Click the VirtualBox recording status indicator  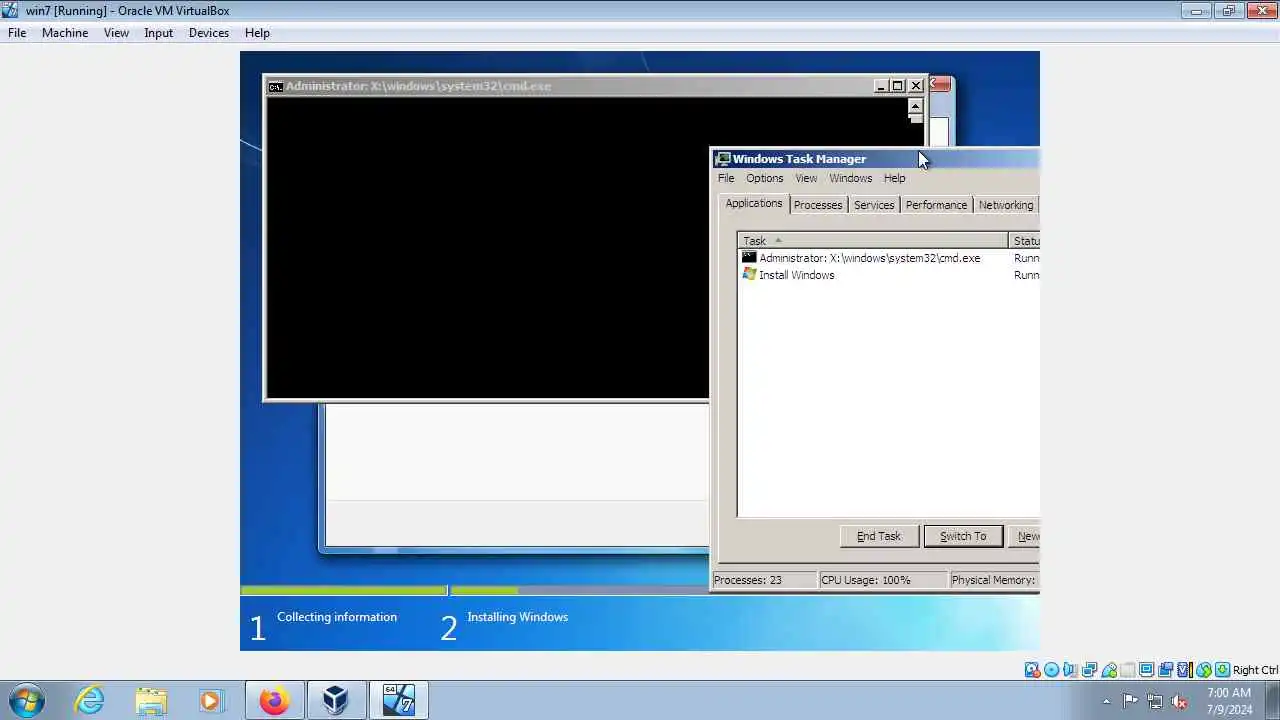1165,670
